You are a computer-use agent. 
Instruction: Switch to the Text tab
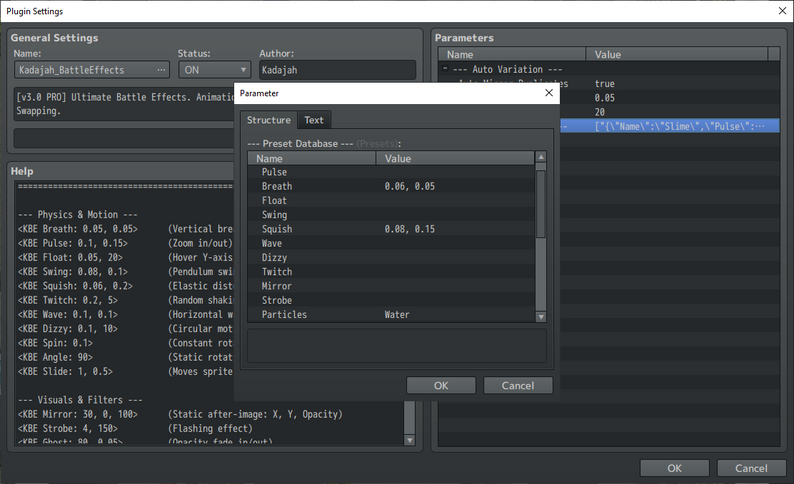(x=314, y=120)
